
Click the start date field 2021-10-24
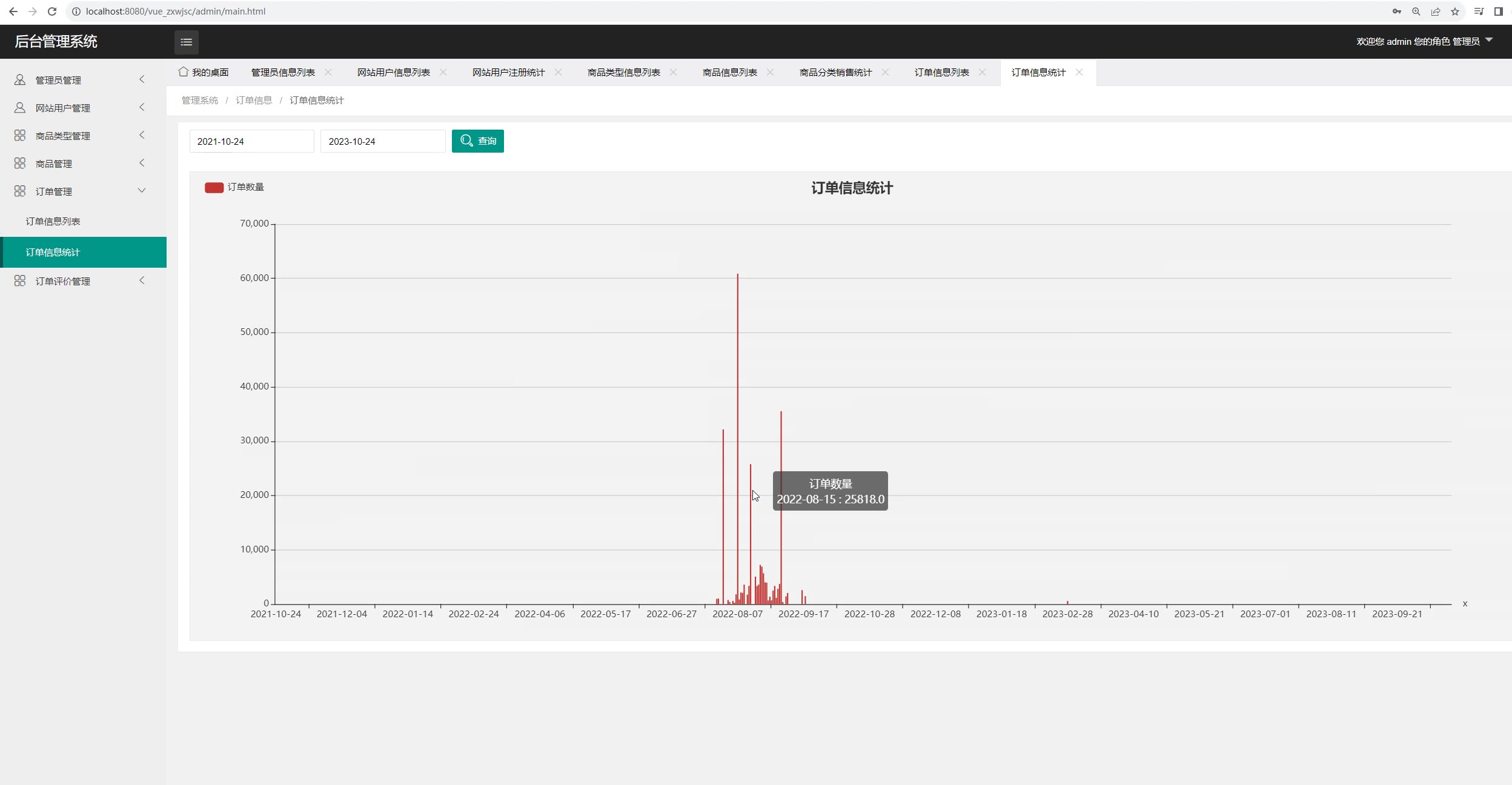[x=251, y=141]
